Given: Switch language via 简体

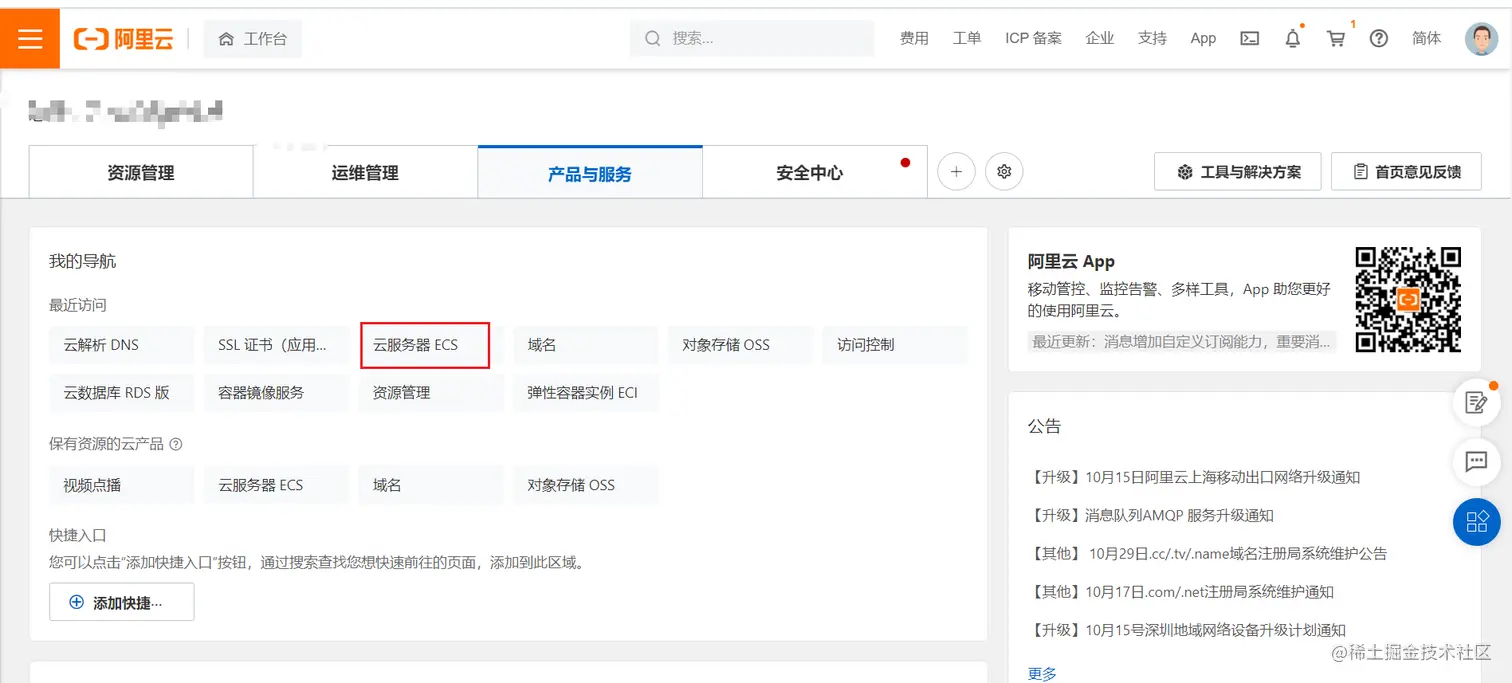Looking at the screenshot, I should coord(1427,38).
